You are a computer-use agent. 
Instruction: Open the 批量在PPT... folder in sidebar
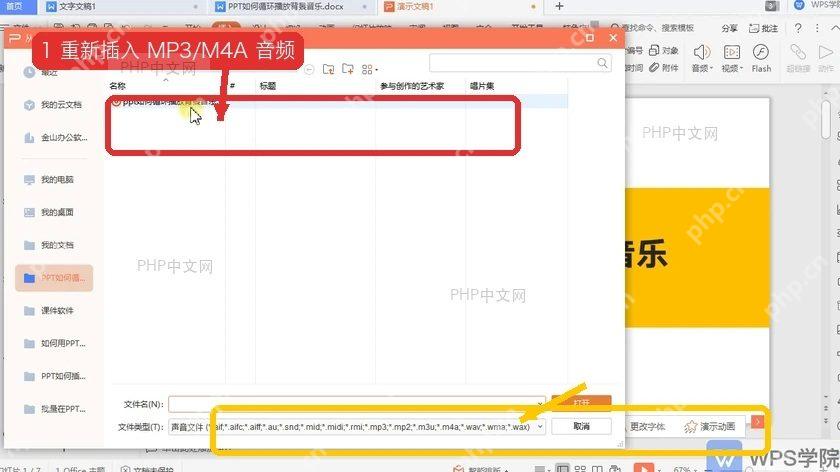tap(55, 409)
